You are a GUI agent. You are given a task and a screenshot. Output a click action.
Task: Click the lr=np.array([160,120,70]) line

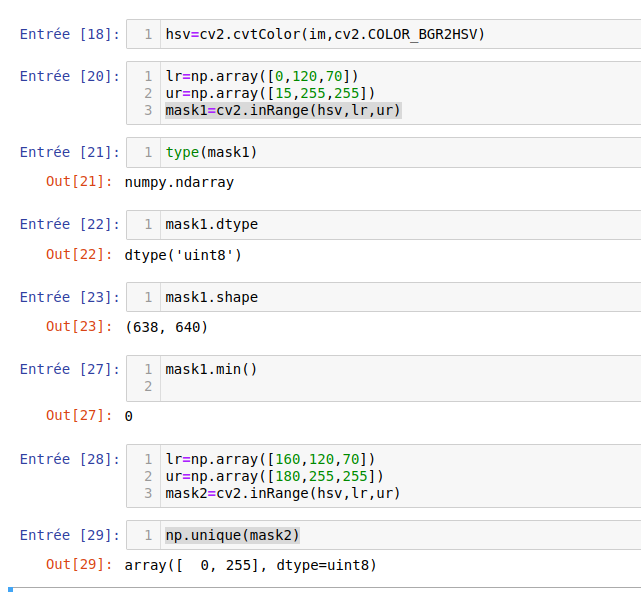[270, 459]
